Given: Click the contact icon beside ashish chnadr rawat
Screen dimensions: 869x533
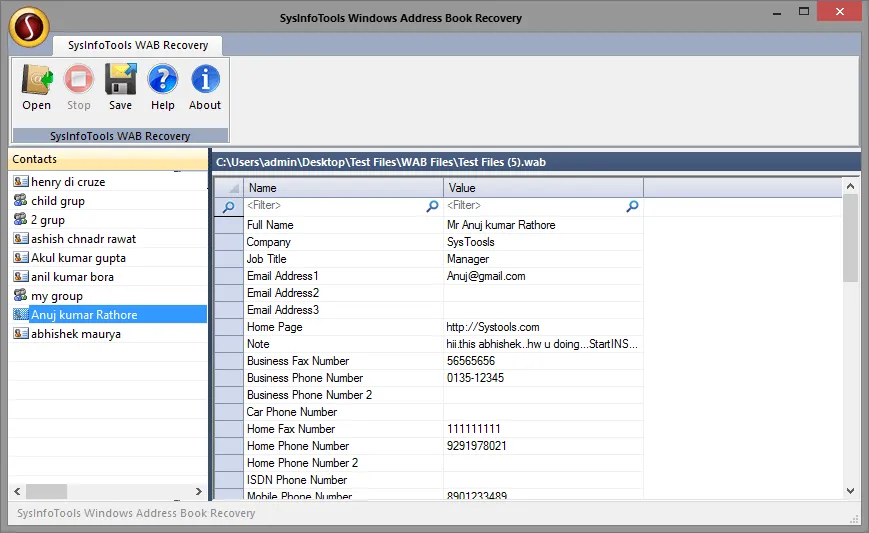Looking at the screenshot, I should tap(21, 238).
